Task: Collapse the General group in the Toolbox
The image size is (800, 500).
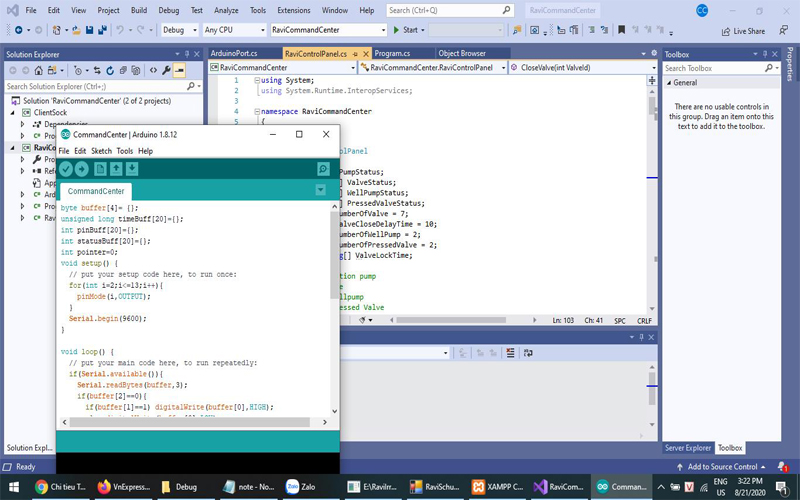Action: coord(669,83)
